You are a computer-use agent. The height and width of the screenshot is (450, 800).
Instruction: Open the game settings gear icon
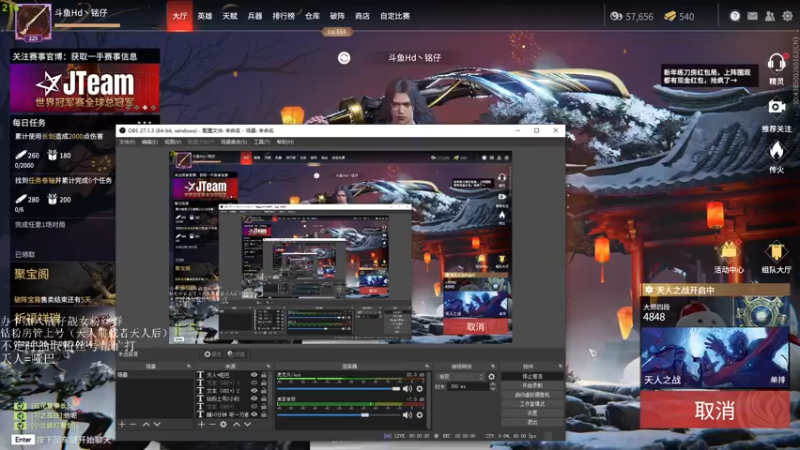[x=787, y=16]
